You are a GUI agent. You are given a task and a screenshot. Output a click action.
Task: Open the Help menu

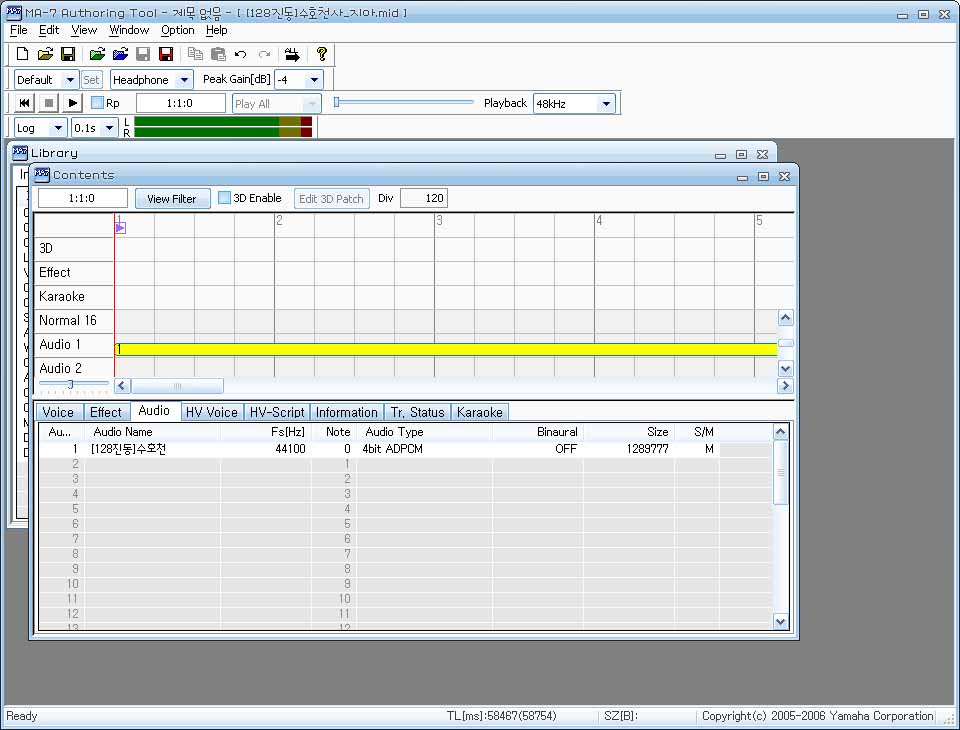216,30
